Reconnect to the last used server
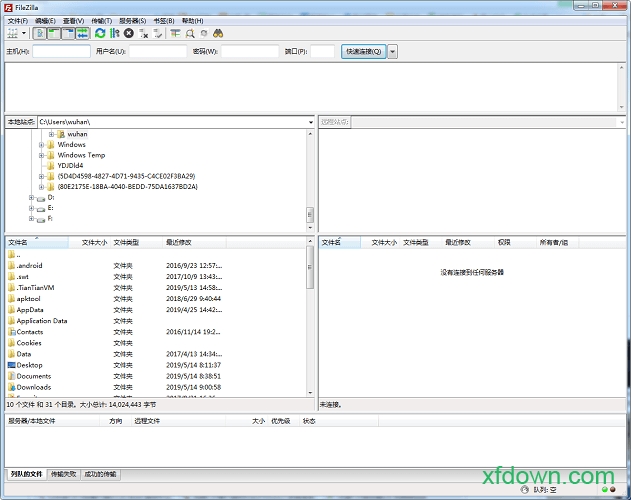Screen dimensions: 631x500 point(158,33)
